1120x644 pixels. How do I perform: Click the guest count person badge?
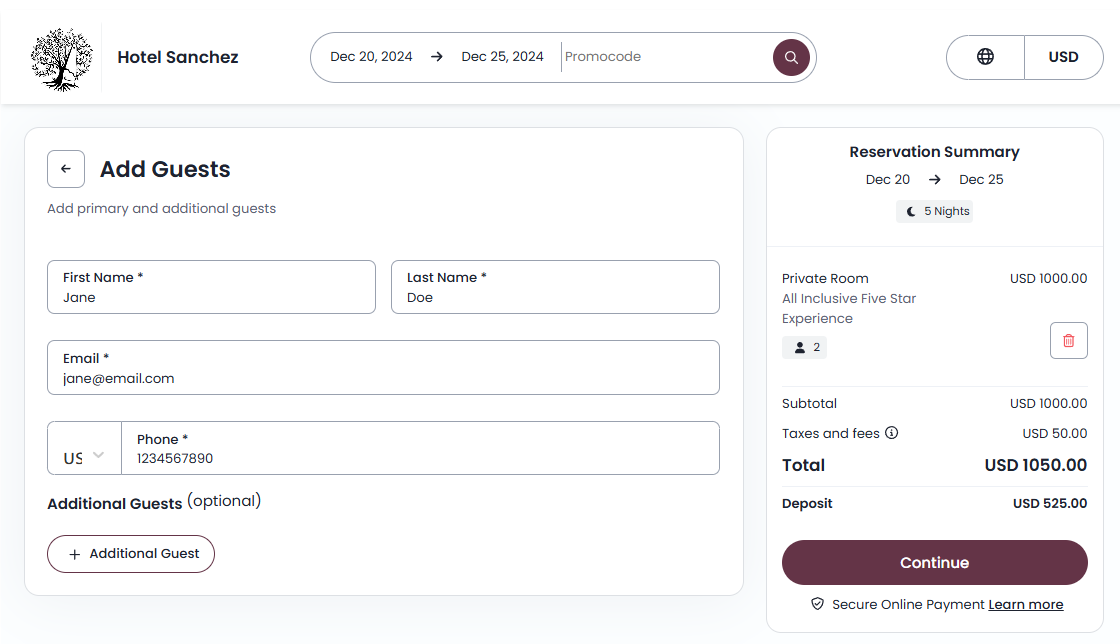pos(805,347)
